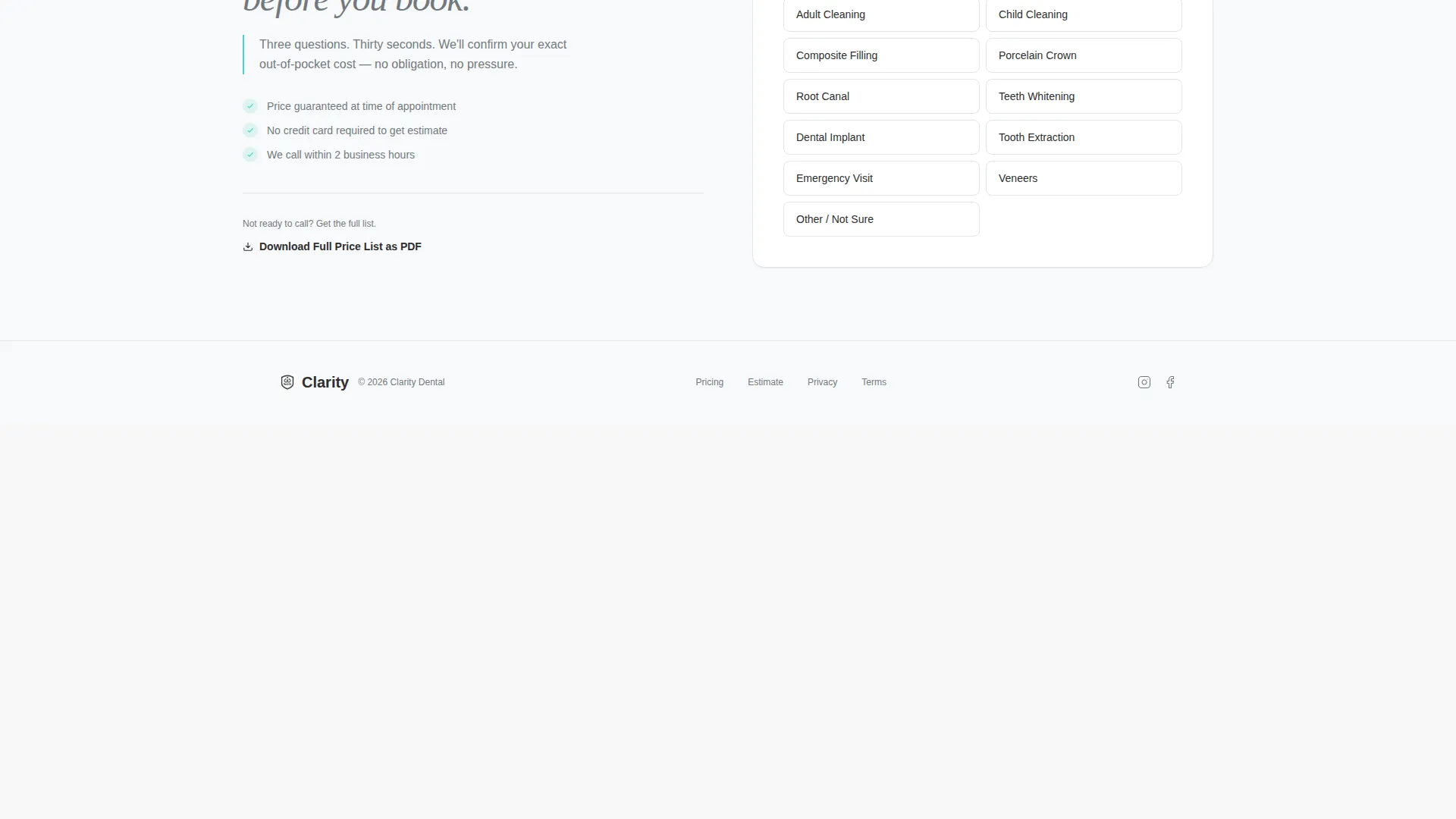Download Full Price List as PDF
Viewport: 1456px width, 819px height.
[332, 246]
